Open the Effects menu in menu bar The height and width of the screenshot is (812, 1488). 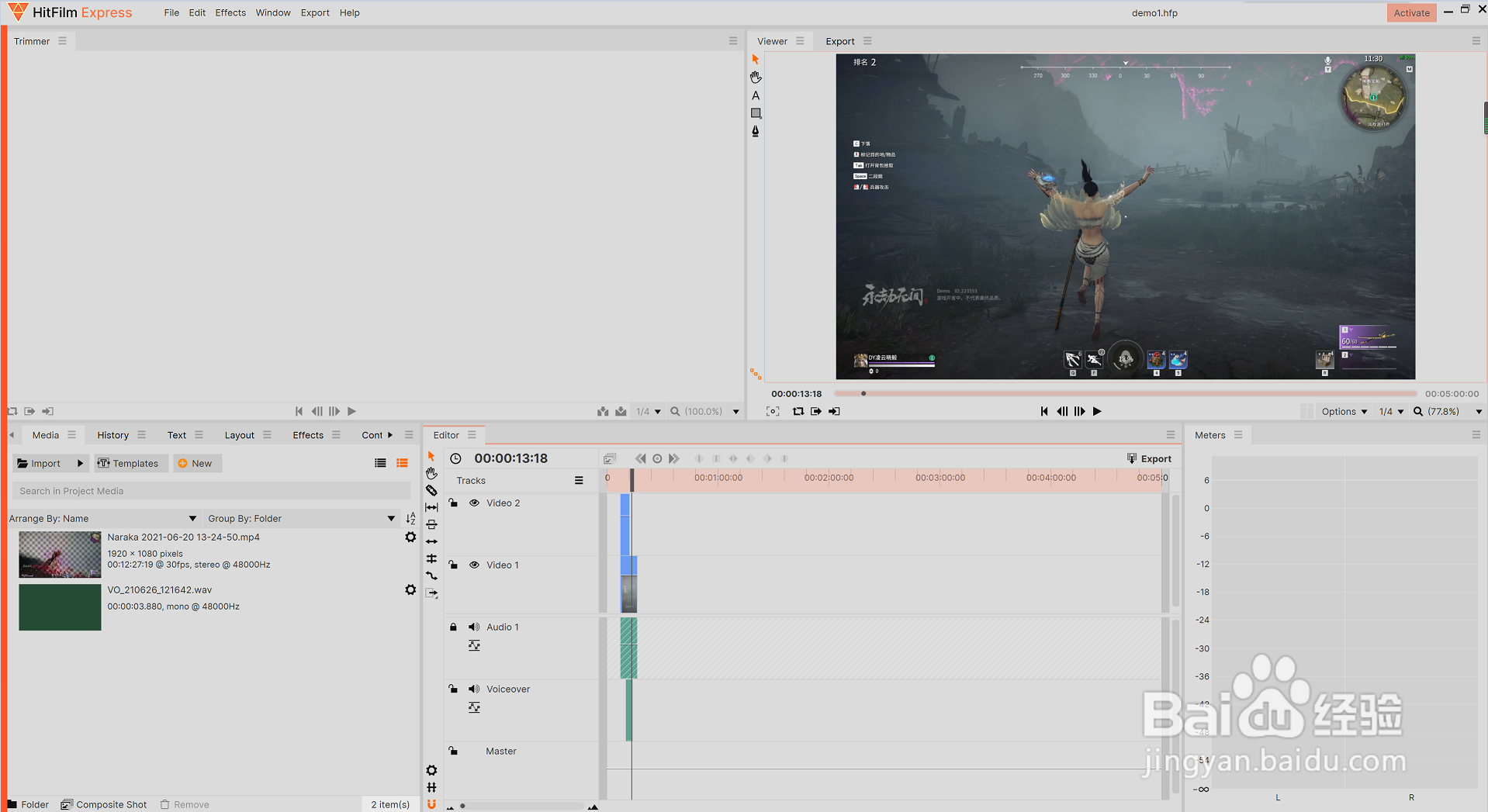tap(230, 12)
